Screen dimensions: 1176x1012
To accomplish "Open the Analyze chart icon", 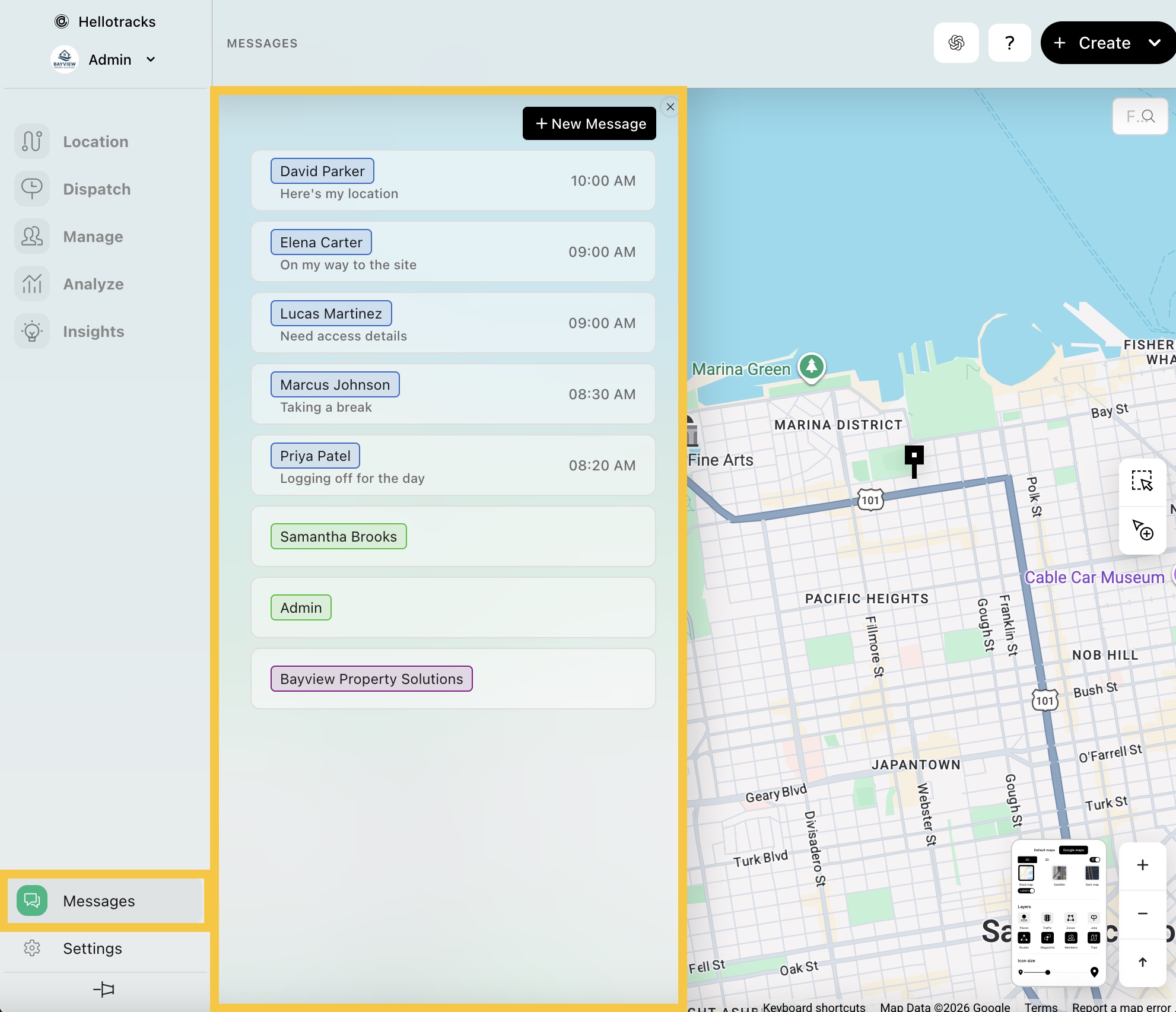I will [32, 284].
